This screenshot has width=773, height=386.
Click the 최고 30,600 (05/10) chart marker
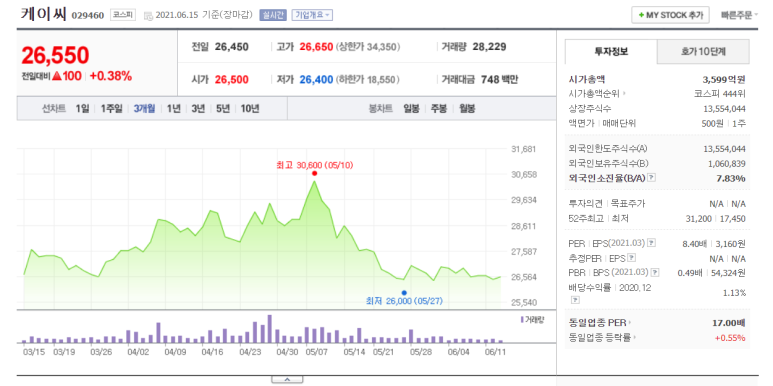tap(315, 173)
